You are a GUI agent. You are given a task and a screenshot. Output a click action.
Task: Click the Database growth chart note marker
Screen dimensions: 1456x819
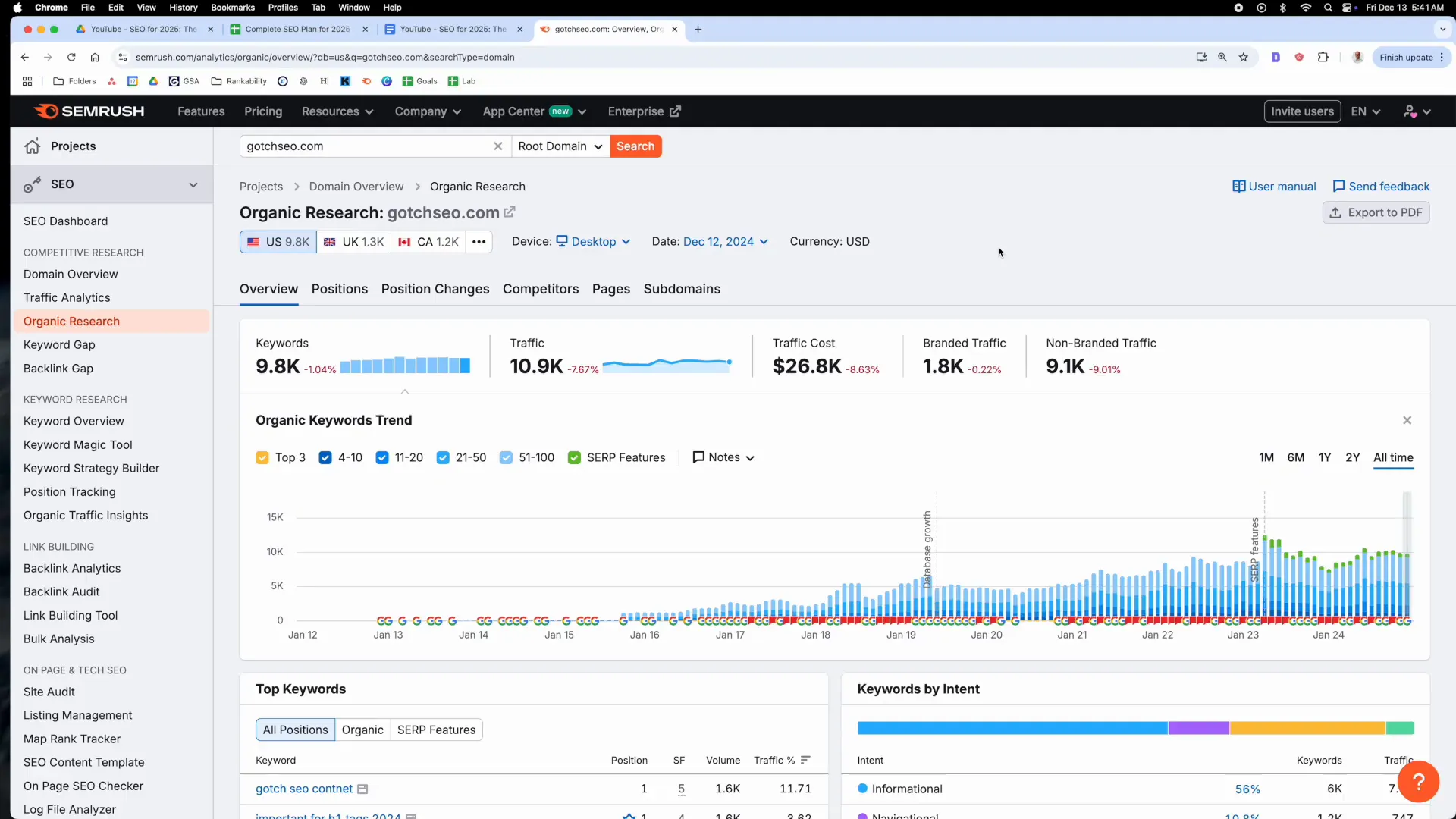(x=927, y=550)
